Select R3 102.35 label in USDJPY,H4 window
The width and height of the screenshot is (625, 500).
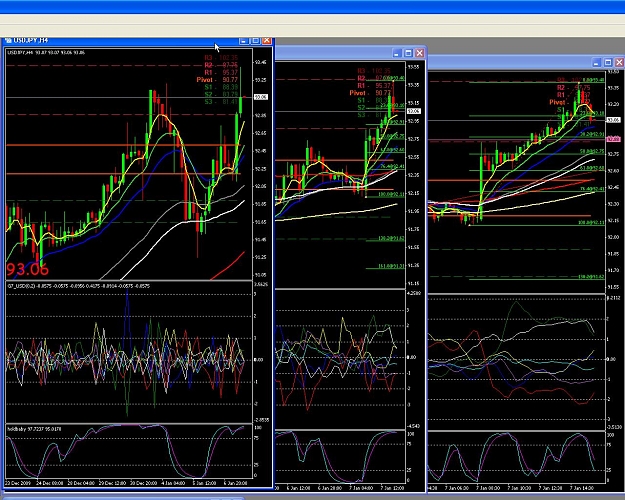(x=221, y=58)
